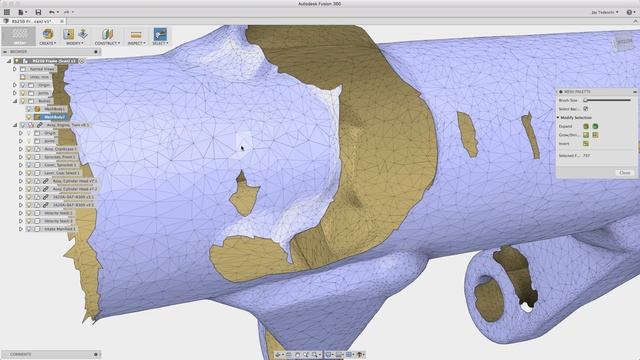This screenshot has height=360, width=640.
Task: Click the Inspect measure icon
Action: point(136,34)
